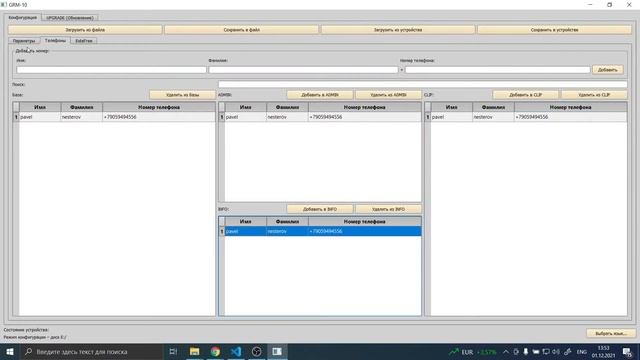
Task: Click the EUR currency widget on taskbar
Action: [473, 351]
